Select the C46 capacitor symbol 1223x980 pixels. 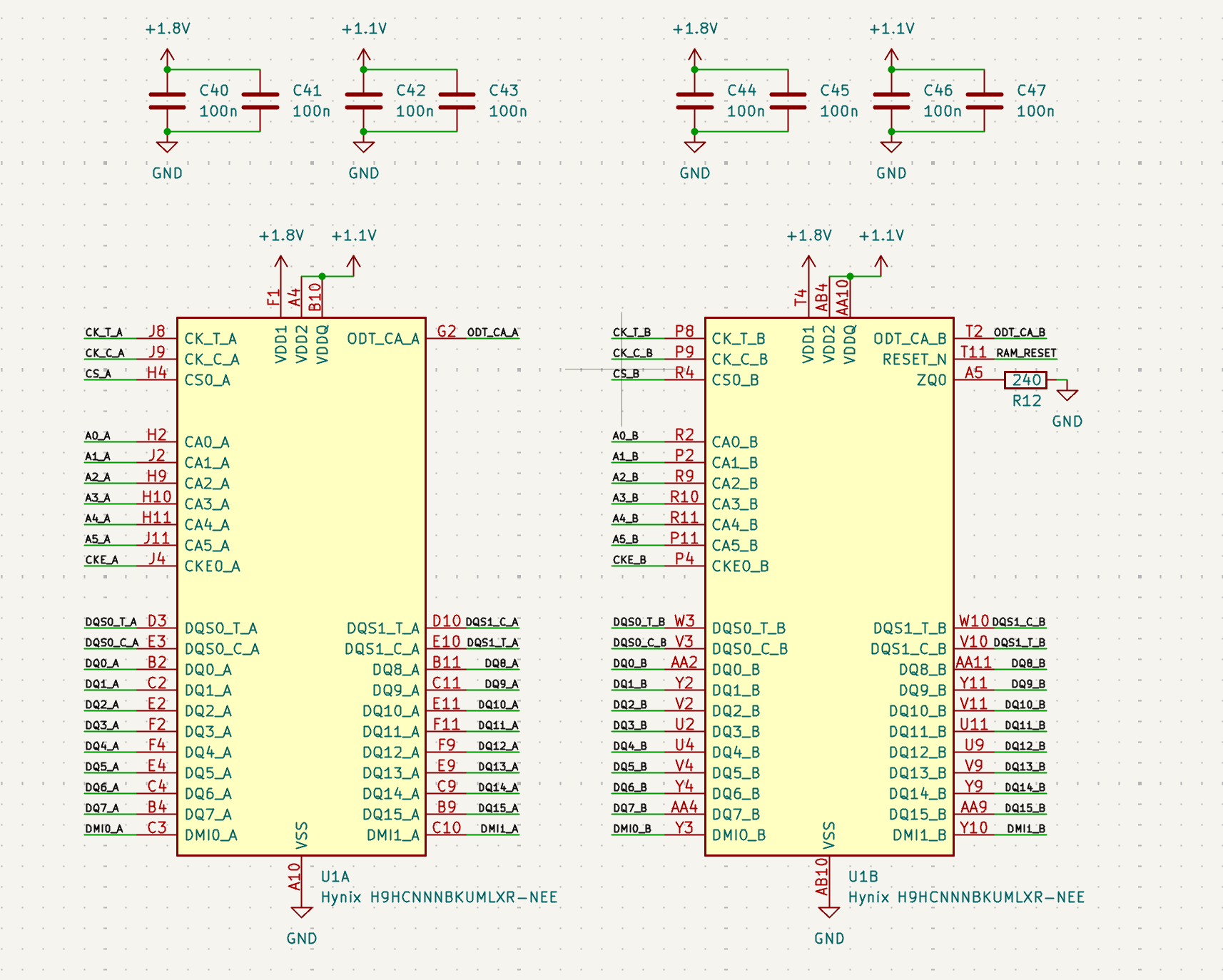pyautogui.click(x=891, y=101)
